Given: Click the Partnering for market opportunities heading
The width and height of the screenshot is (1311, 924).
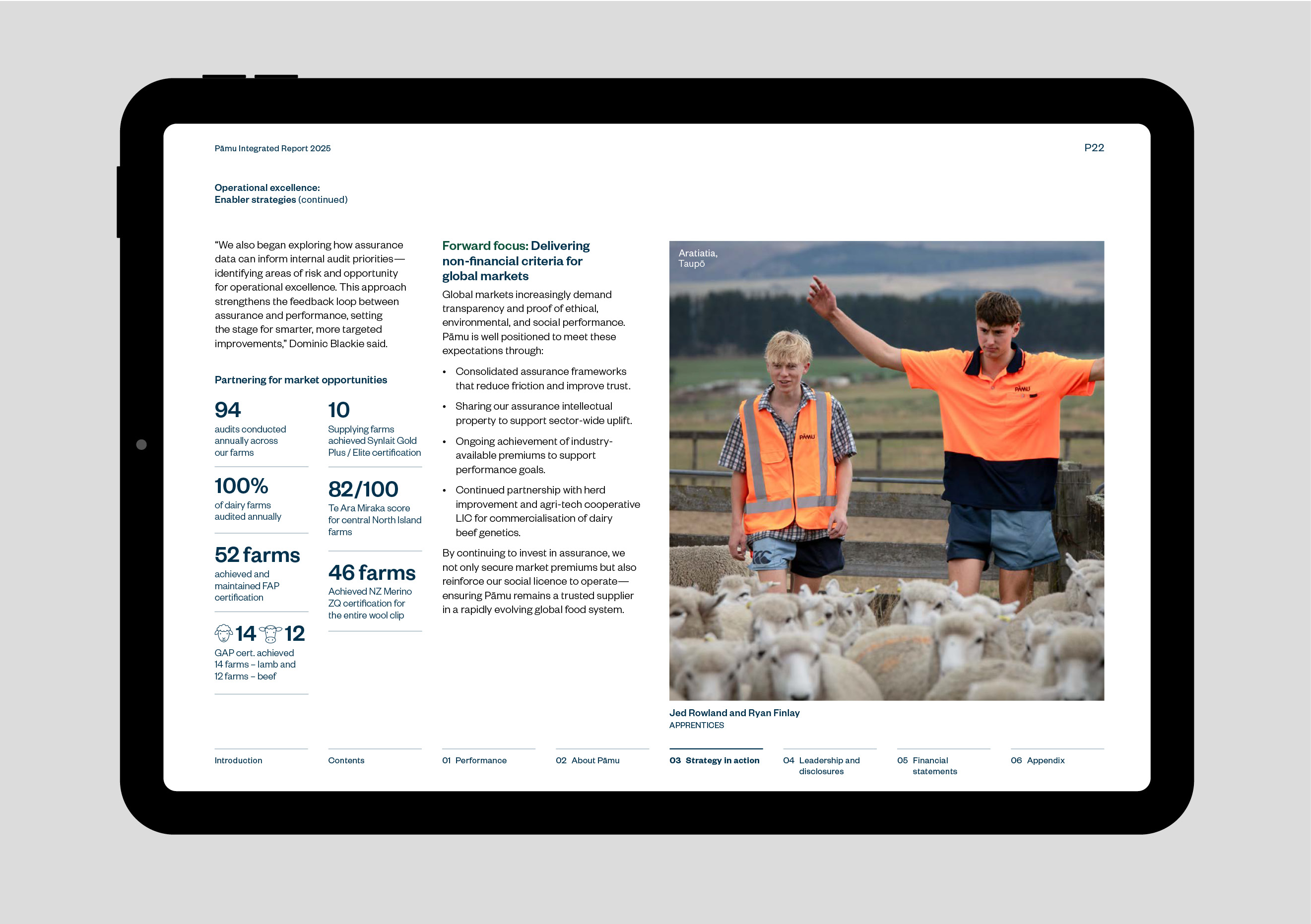Looking at the screenshot, I should (x=300, y=380).
